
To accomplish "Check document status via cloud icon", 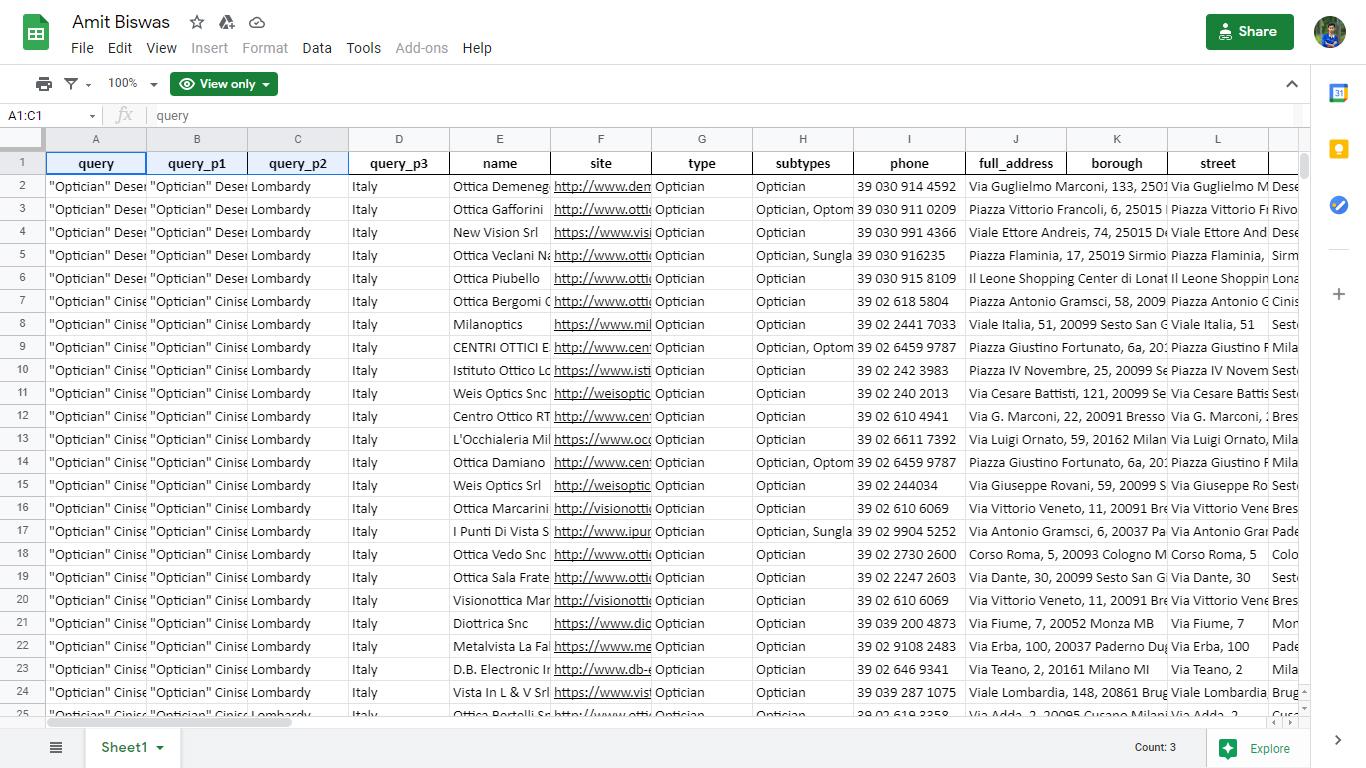I will [256, 22].
